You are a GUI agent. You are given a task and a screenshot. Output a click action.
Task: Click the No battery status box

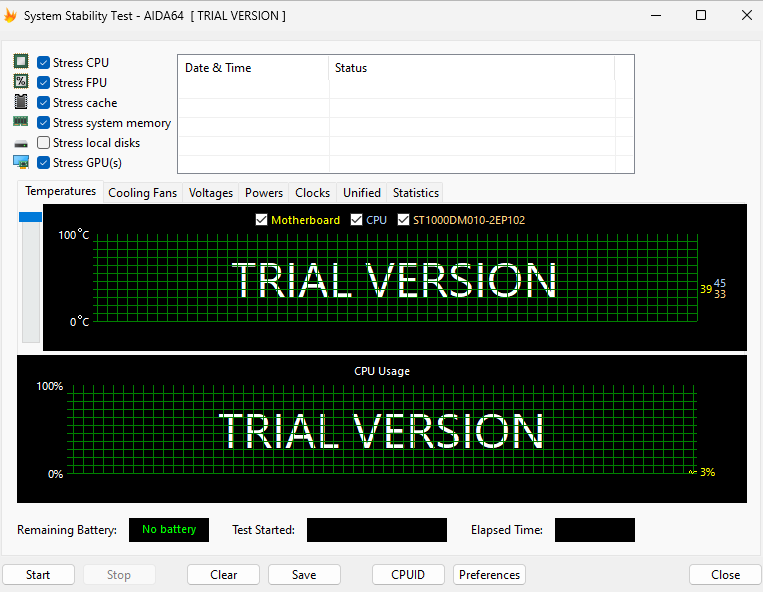[x=169, y=530]
